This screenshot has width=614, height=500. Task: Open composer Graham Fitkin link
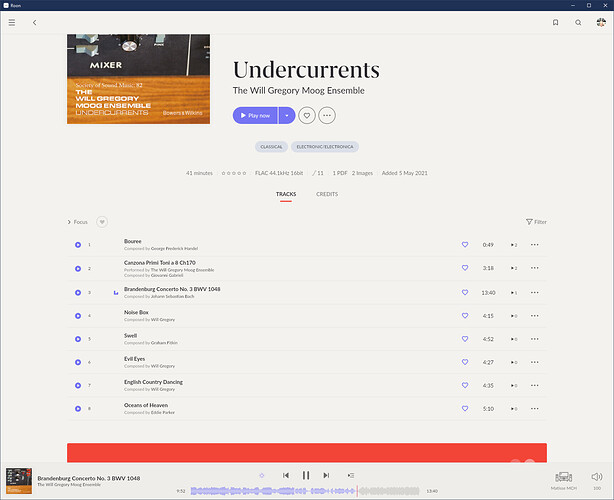(x=164, y=343)
